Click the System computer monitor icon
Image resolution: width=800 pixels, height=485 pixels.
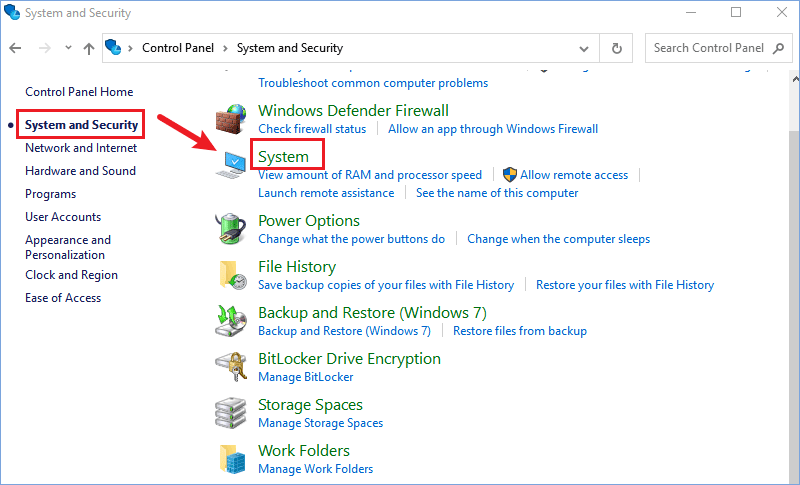pos(231,165)
